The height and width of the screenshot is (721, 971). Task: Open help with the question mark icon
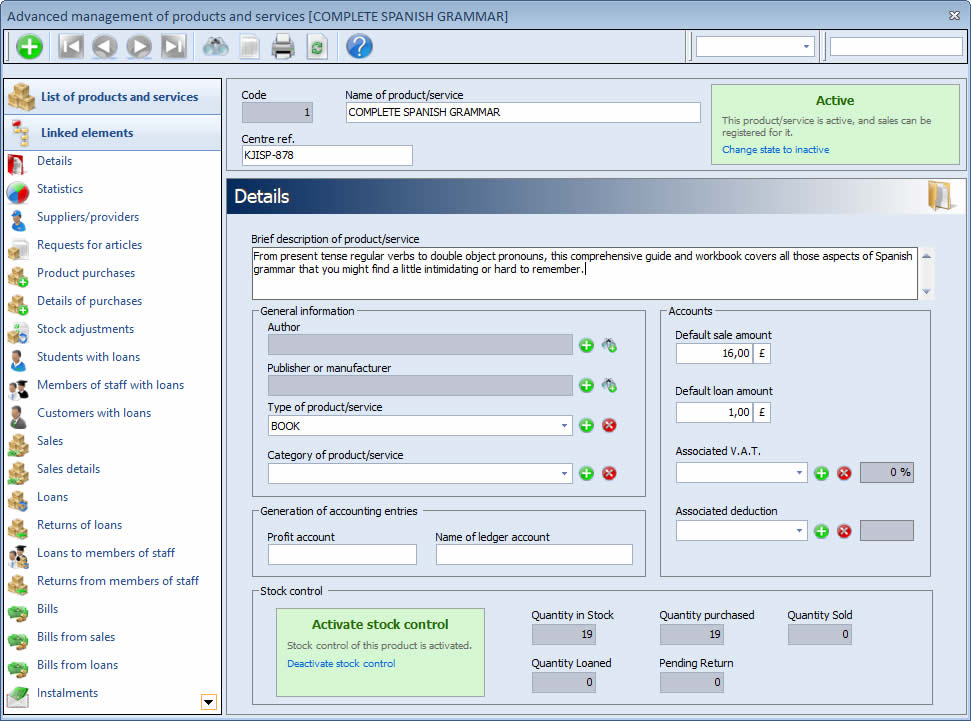tap(359, 46)
